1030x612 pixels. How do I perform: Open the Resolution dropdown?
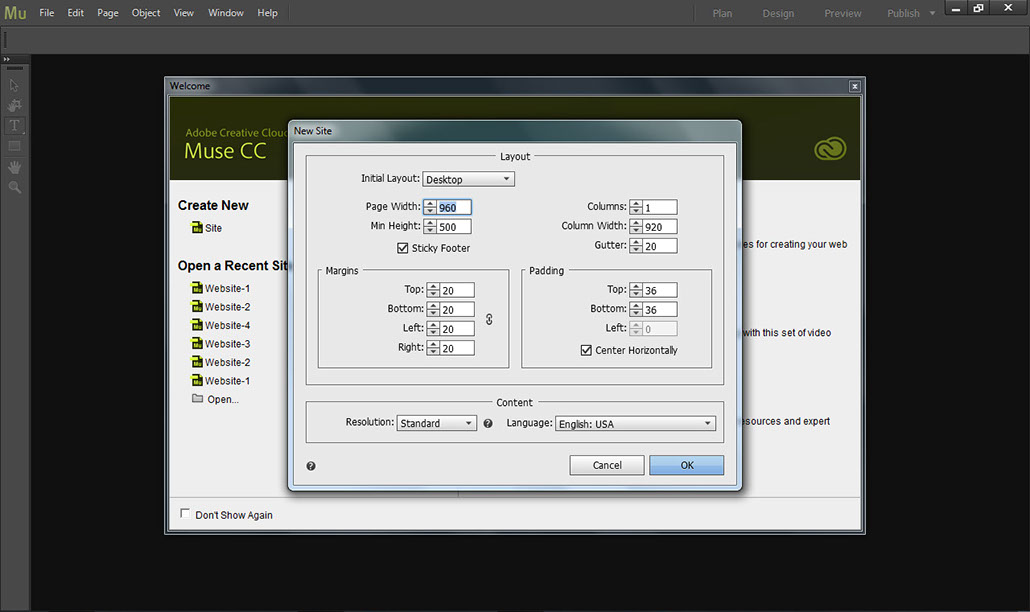pos(436,424)
